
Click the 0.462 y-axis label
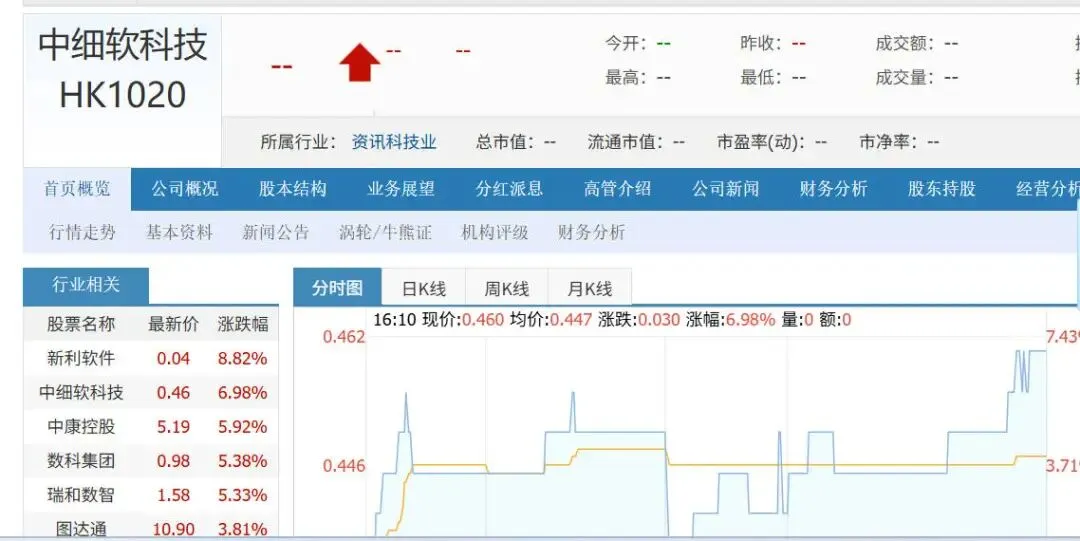[x=344, y=337]
